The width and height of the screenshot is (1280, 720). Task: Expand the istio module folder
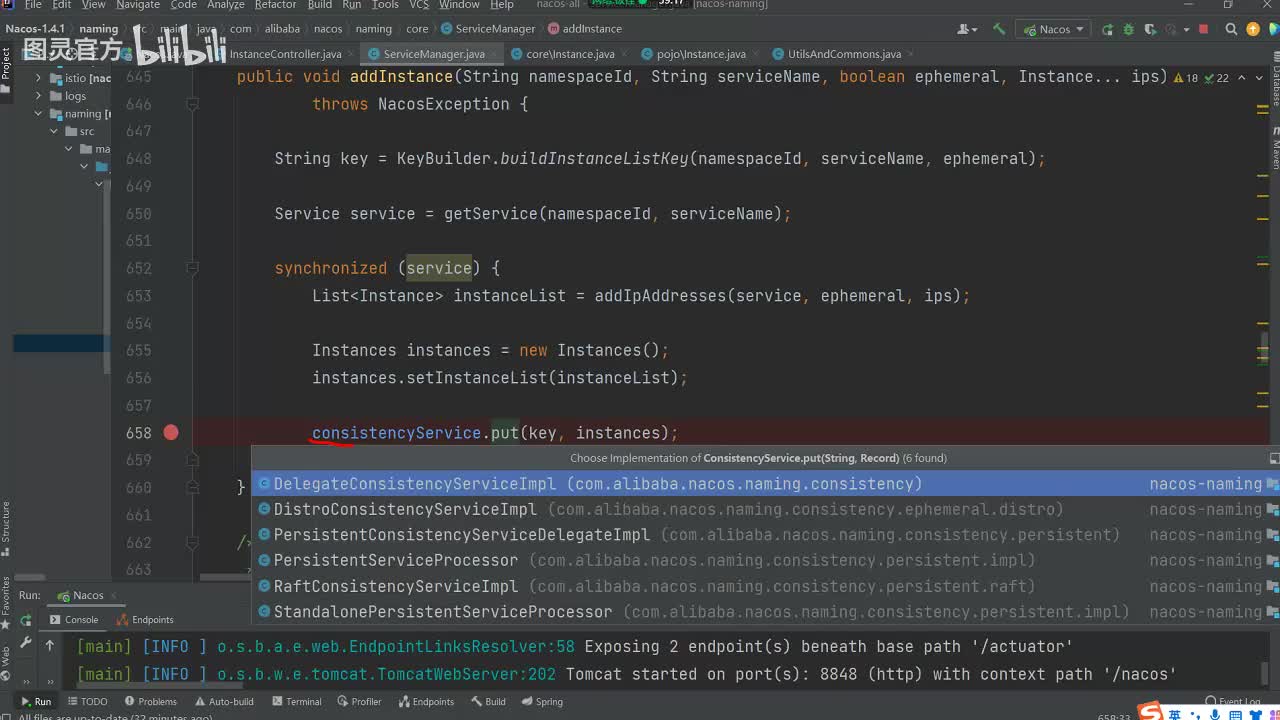pyautogui.click(x=39, y=78)
